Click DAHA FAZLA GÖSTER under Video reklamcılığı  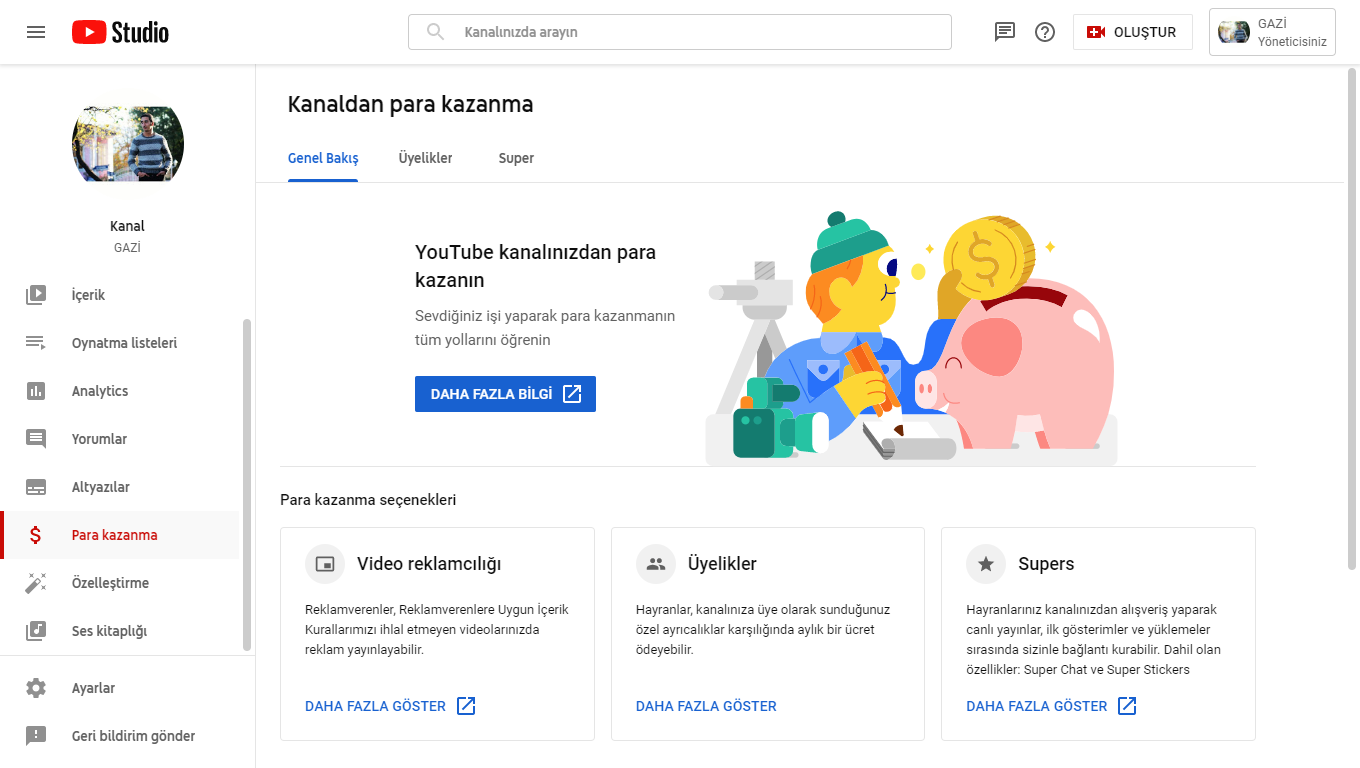coord(390,706)
